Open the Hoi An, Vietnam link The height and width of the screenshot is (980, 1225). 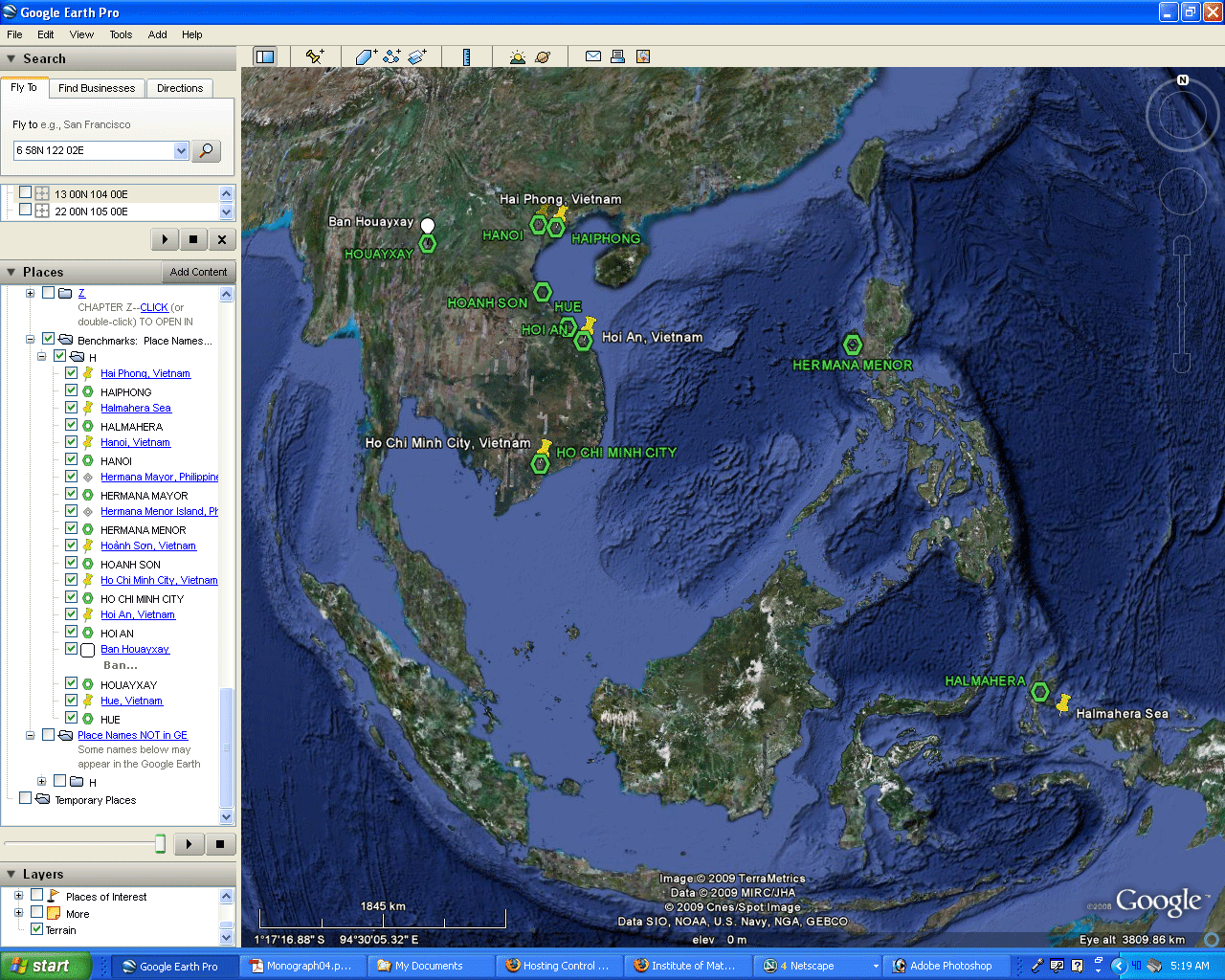138,614
